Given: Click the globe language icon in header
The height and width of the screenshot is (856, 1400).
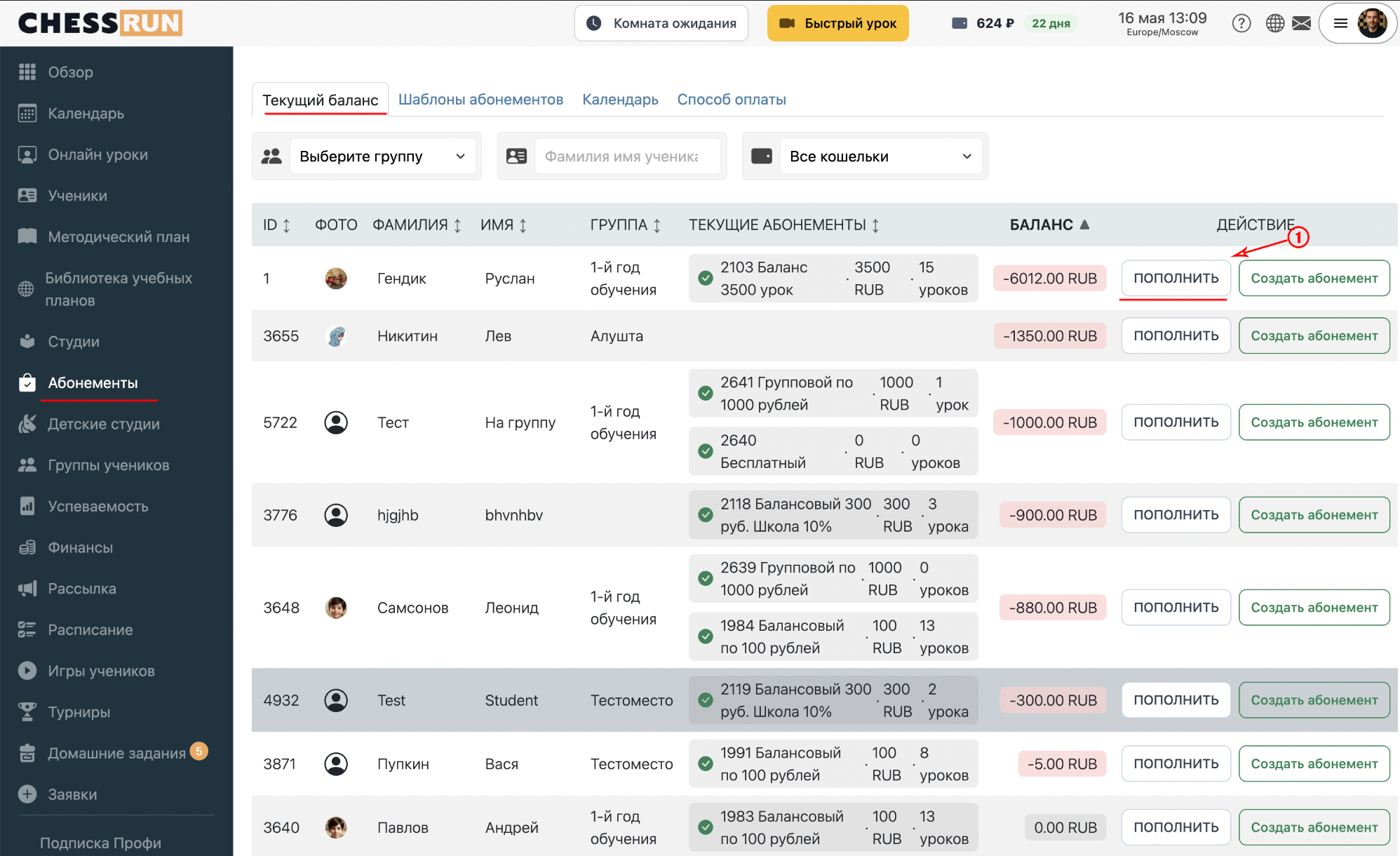Looking at the screenshot, I should [1275, 23].
